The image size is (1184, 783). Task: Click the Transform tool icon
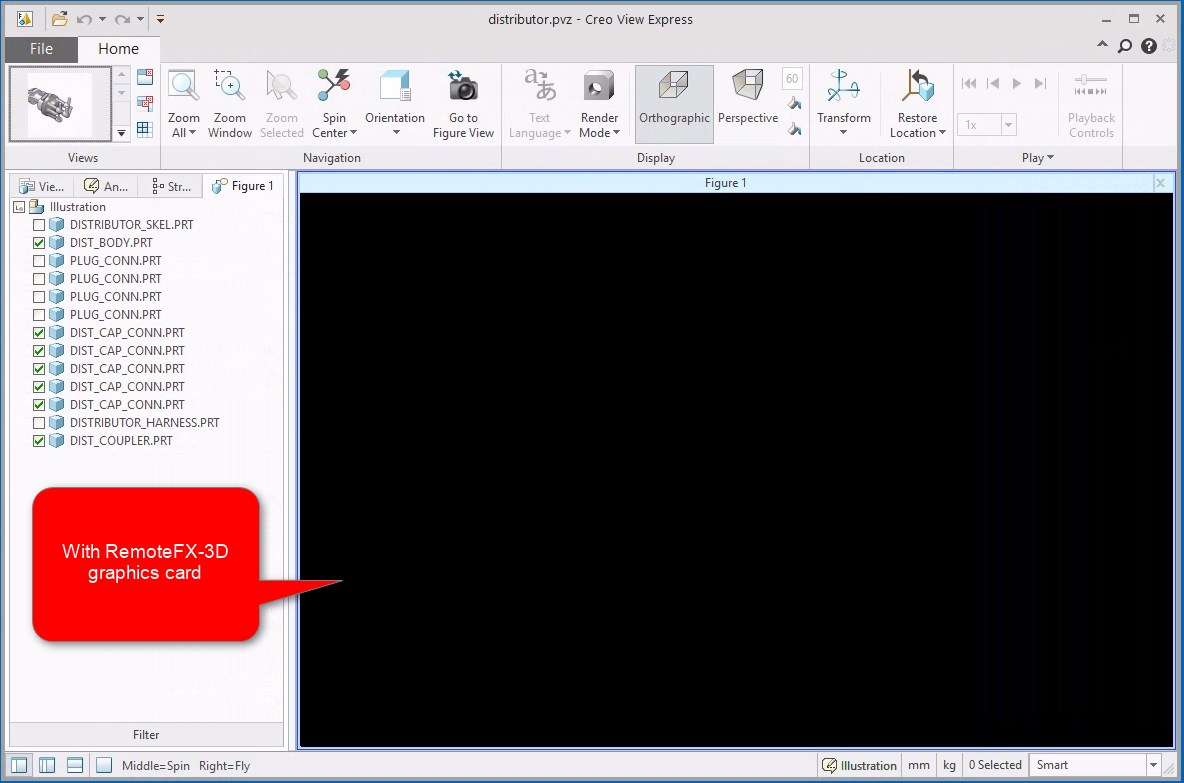click(x=843, y=87)
